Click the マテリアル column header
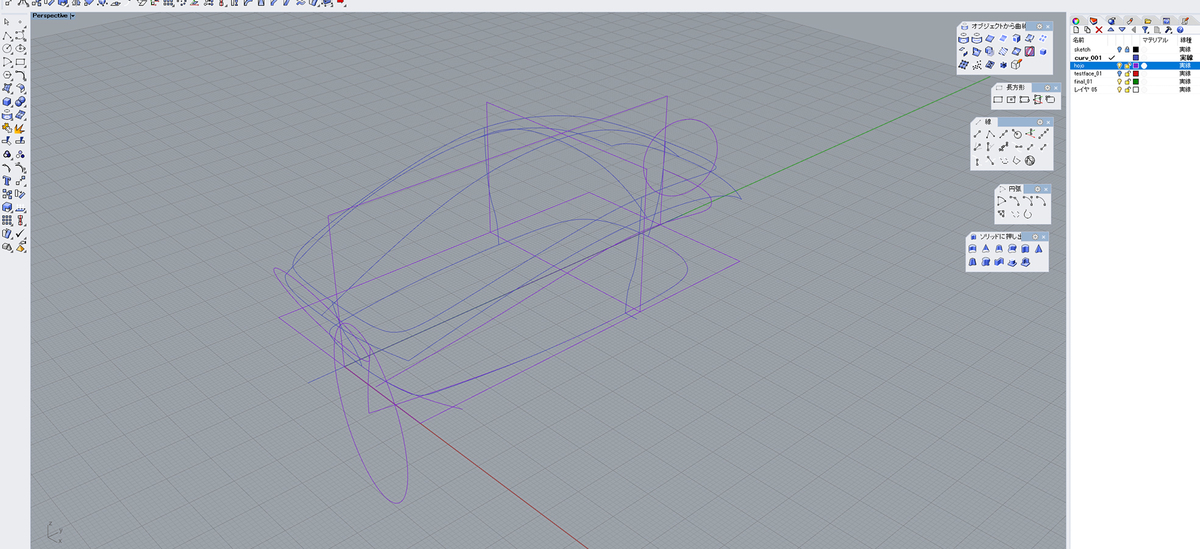 pos(1155,40)
